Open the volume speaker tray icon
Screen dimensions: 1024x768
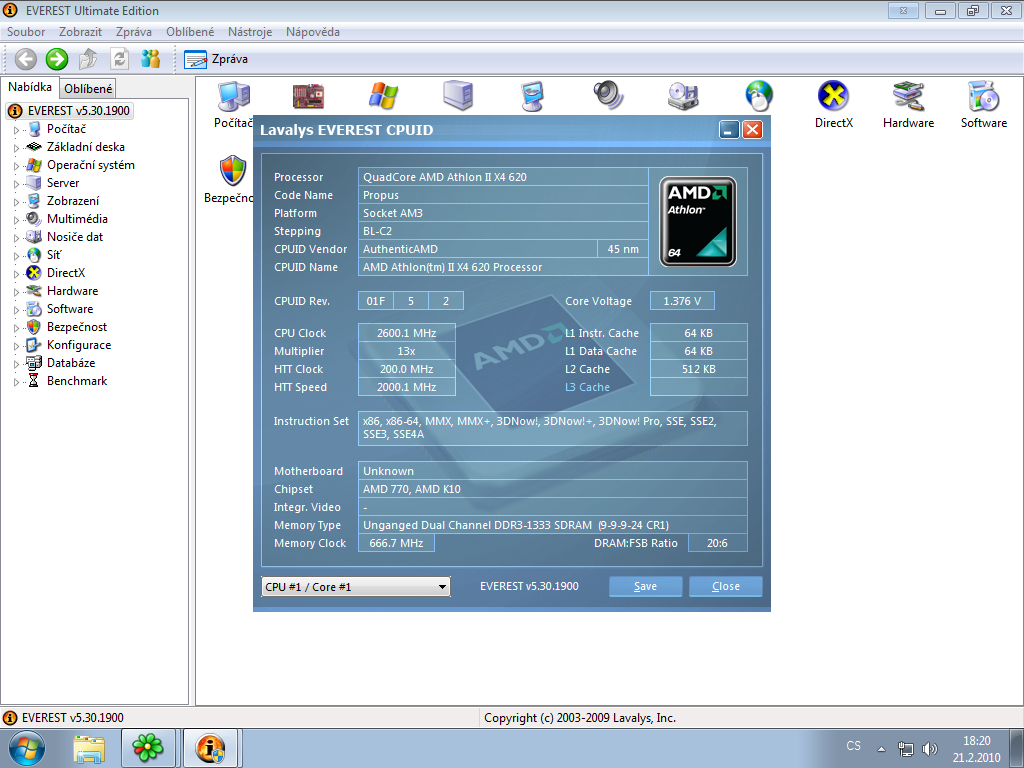(929, 748)
